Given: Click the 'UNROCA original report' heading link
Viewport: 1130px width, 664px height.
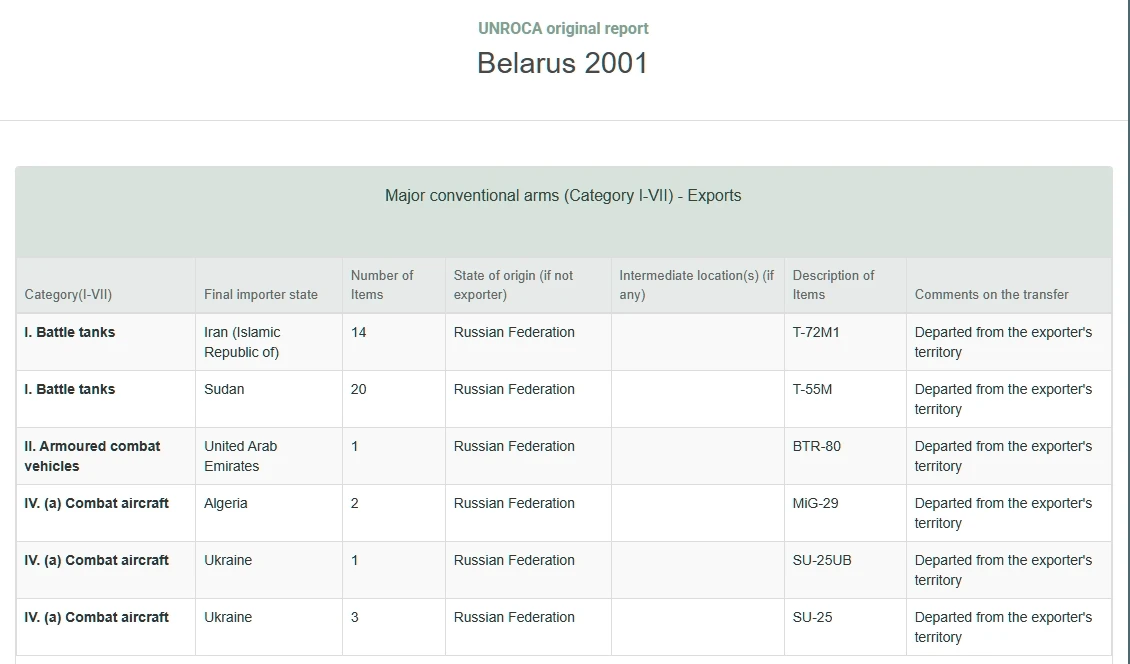Looking at the screenshot, I should coord(563,29).
